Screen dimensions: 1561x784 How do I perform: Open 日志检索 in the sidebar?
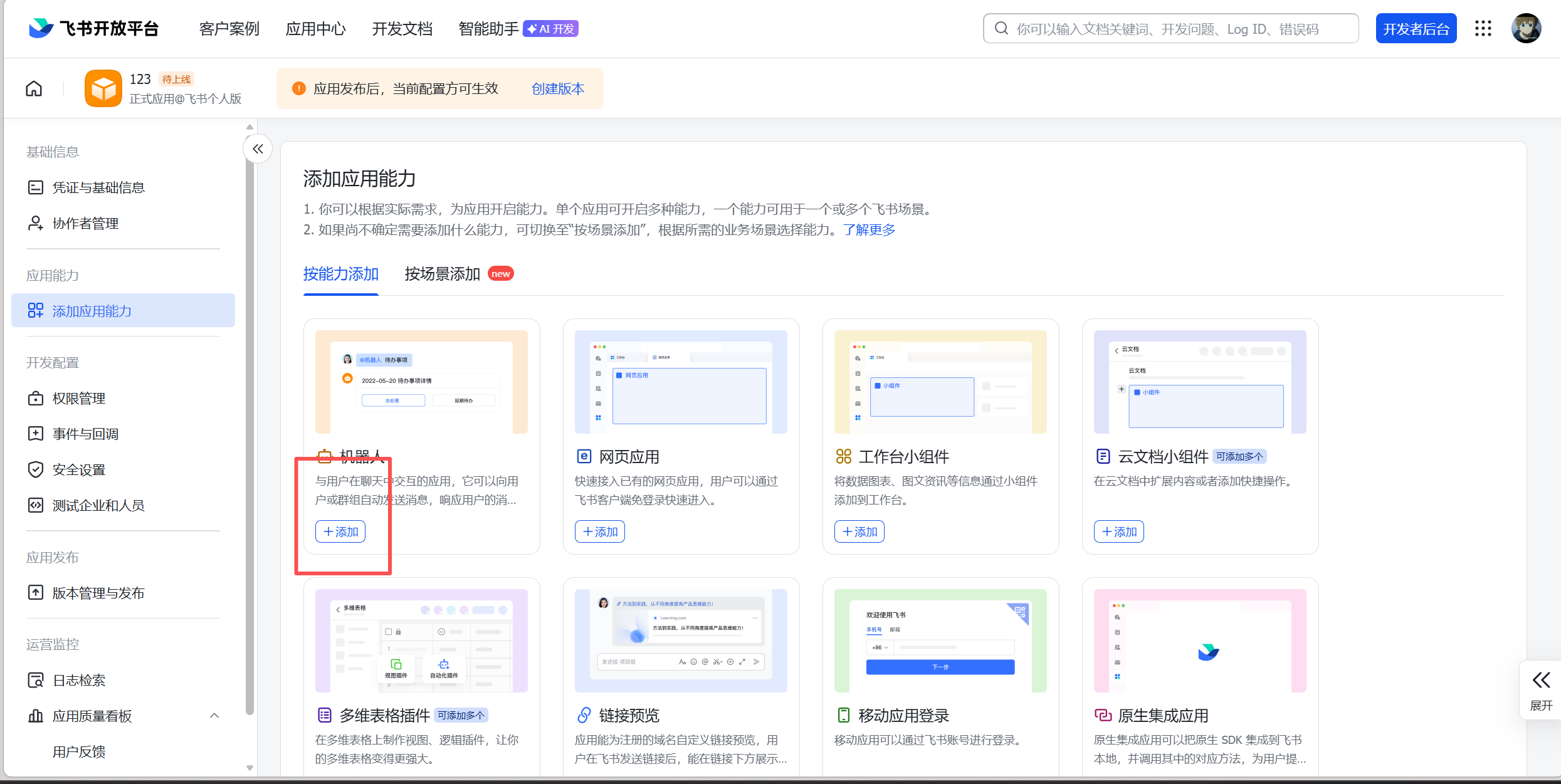pyautogui.click(x=78, y=680)
